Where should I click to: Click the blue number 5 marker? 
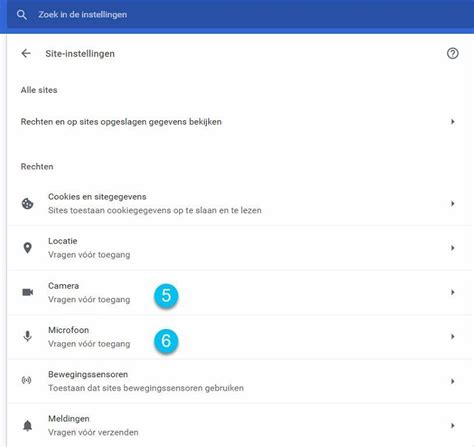click(166, 296)
